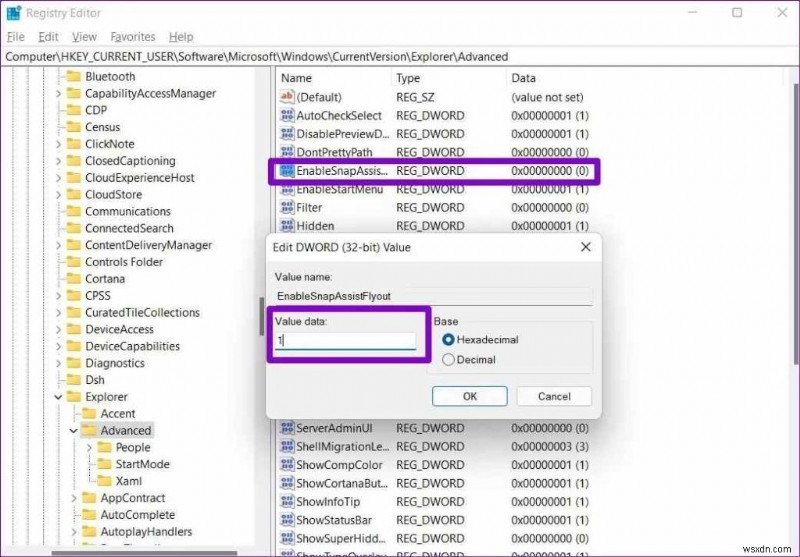Click the DontPrettyPath DWORD icon
Viewport: 800px width, 557px height.
click(x=287, y=152)
